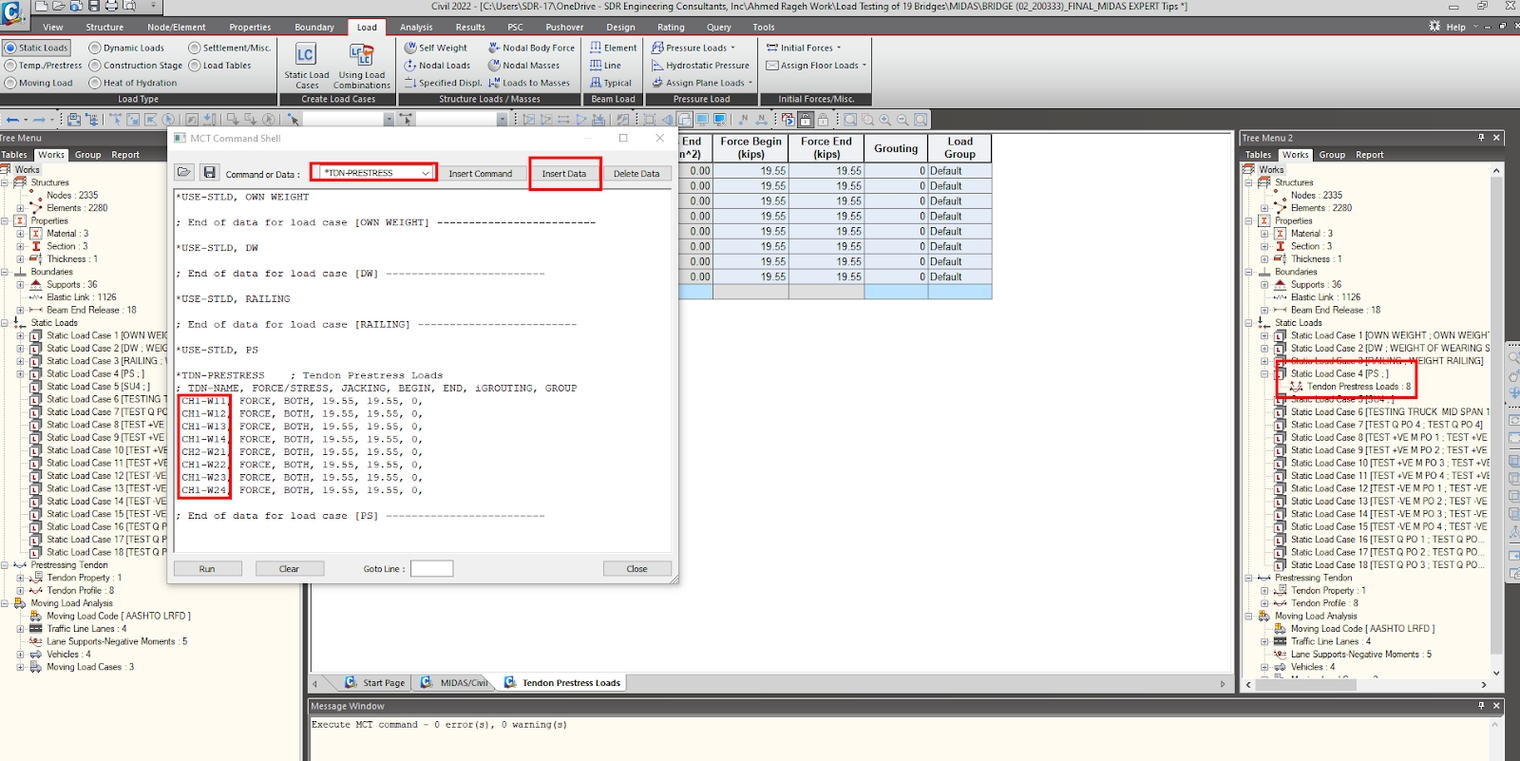Click save icon in MCT Command Shell
This screenshot has width=1520, height=761.
click(209, 173)
